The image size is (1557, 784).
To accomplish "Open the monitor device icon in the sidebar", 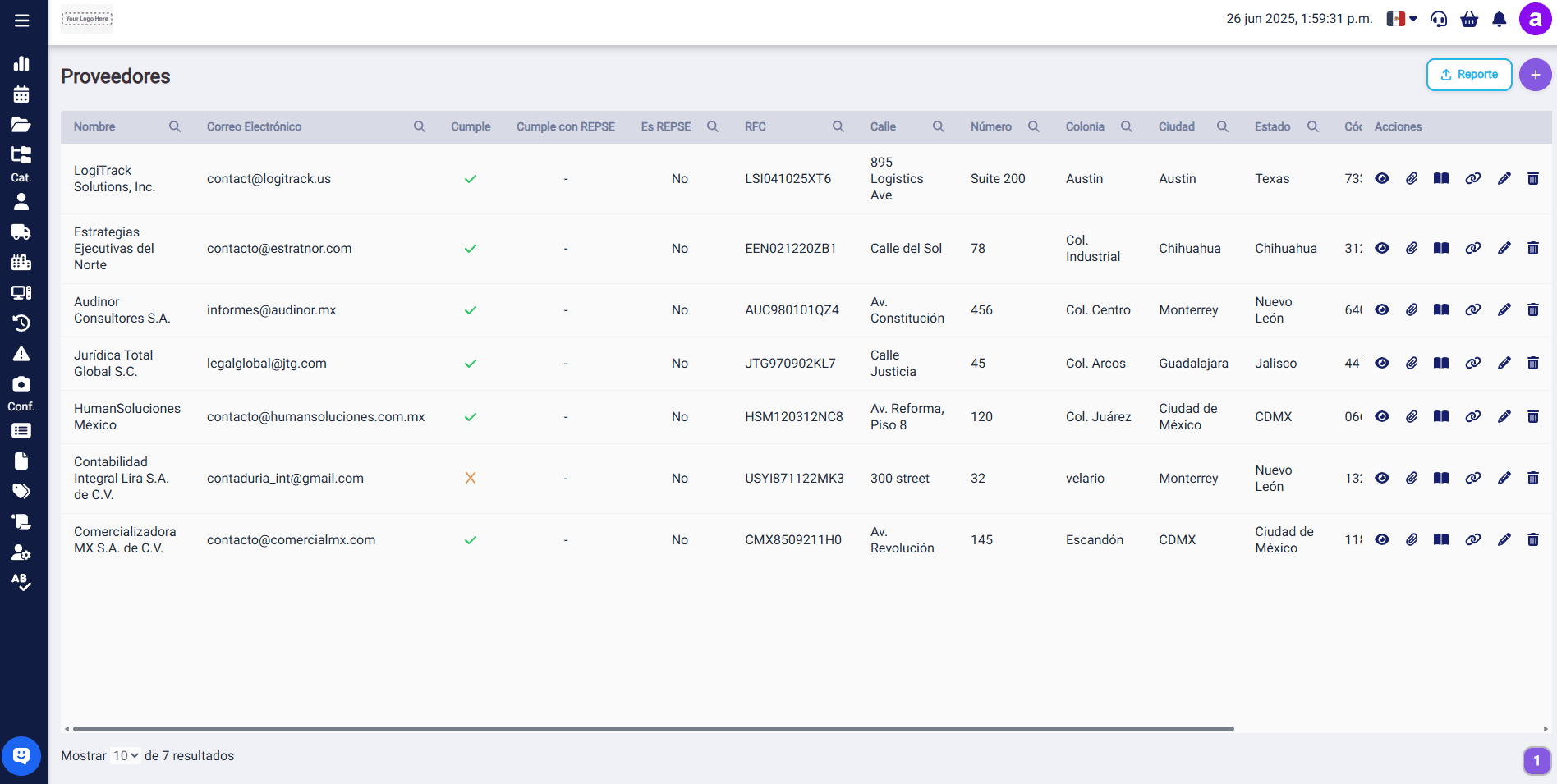I will 21,292.
